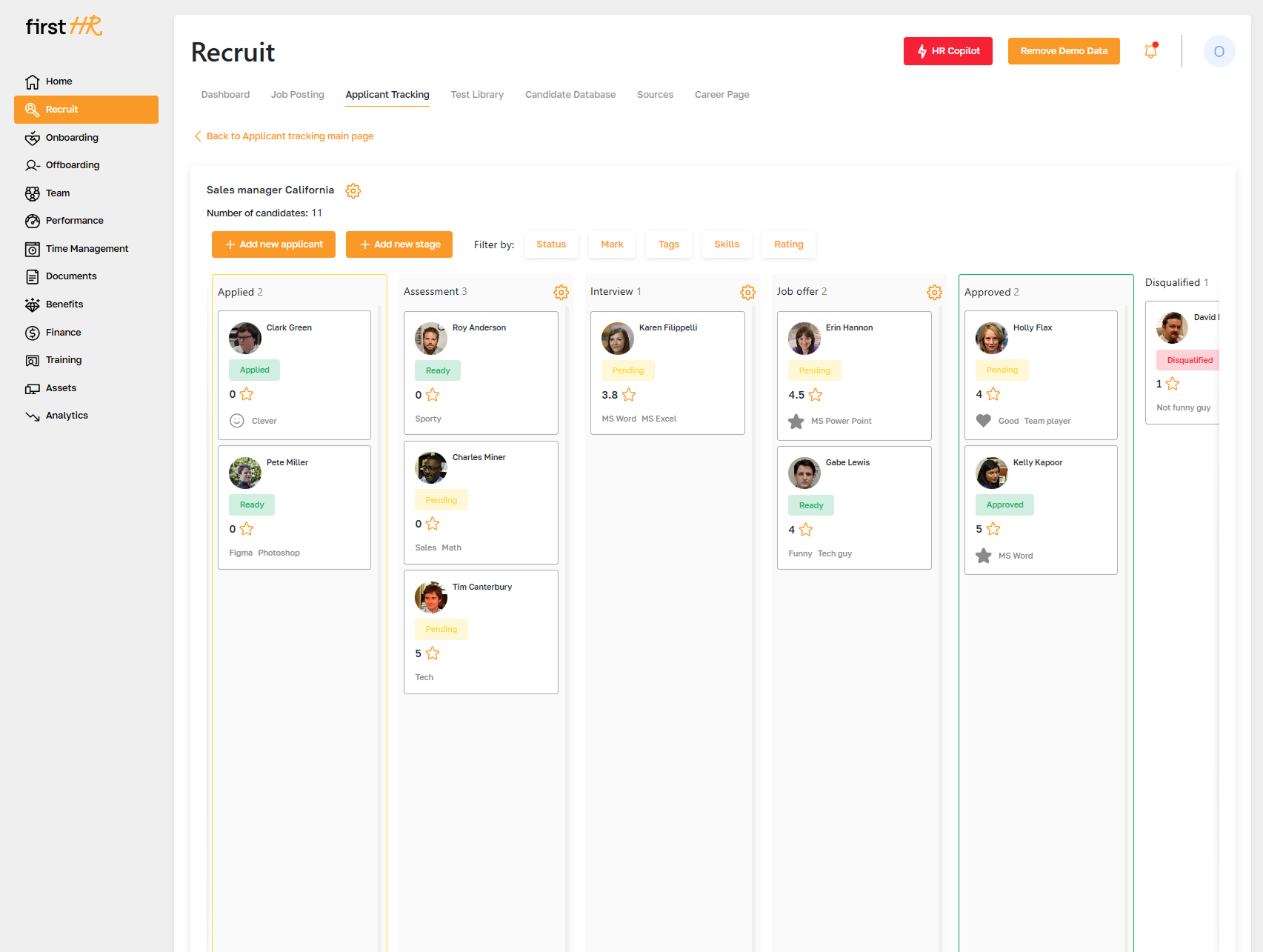Open Interview stage settings gear
The width and height of the screenshot is (1263, 952).
point(748,292)
